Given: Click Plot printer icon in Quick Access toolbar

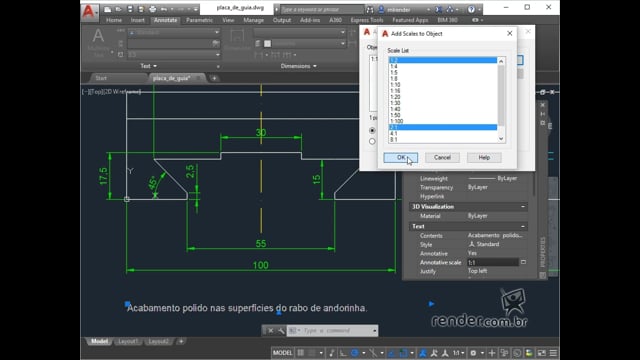Looking at the screenshot, I should (152, 9).
